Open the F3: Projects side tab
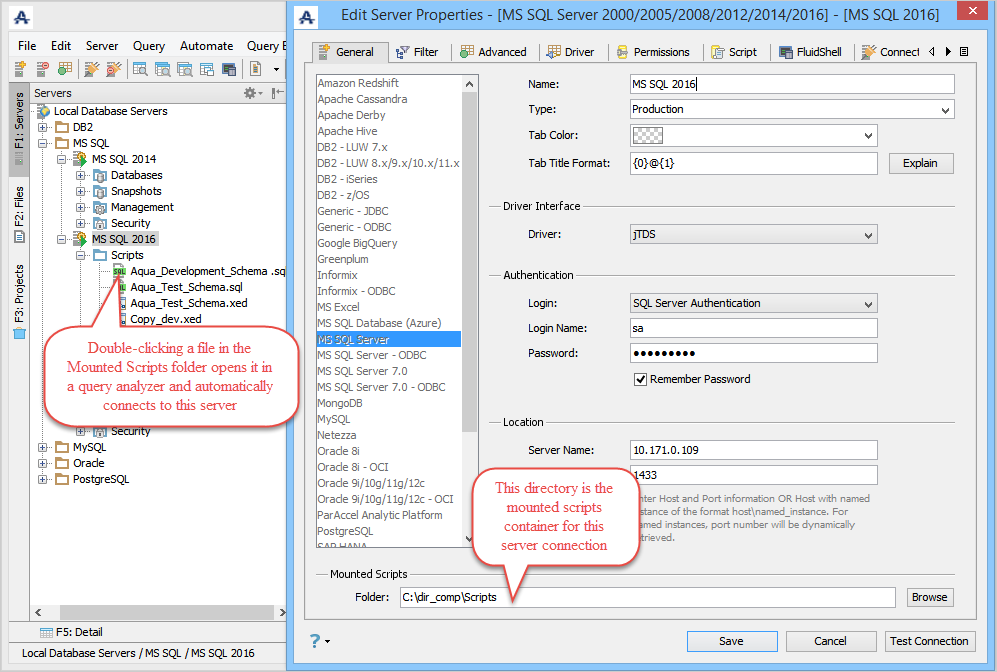 tap(19, 301)
